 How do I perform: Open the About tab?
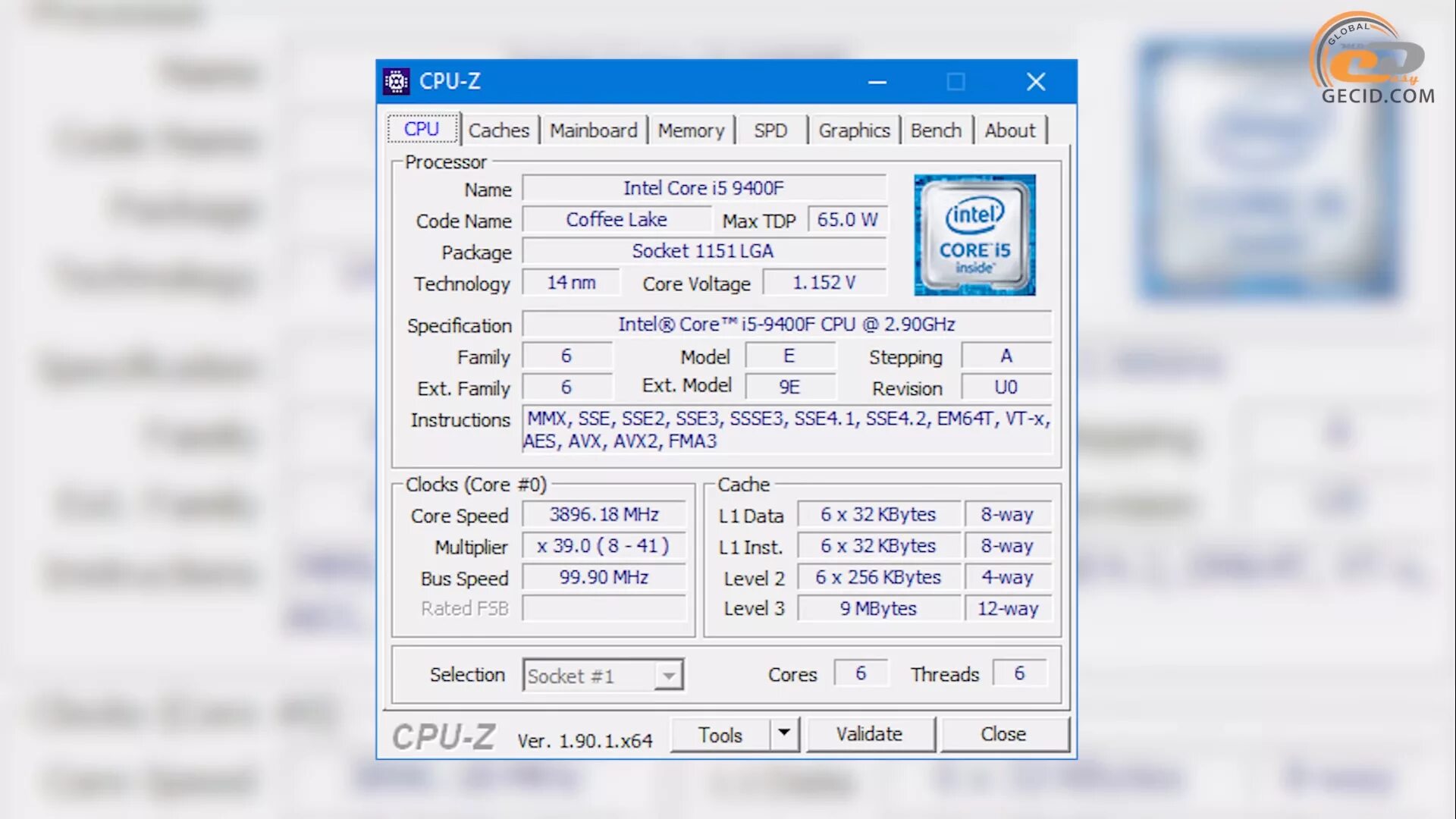click(x=1009, y=130)
